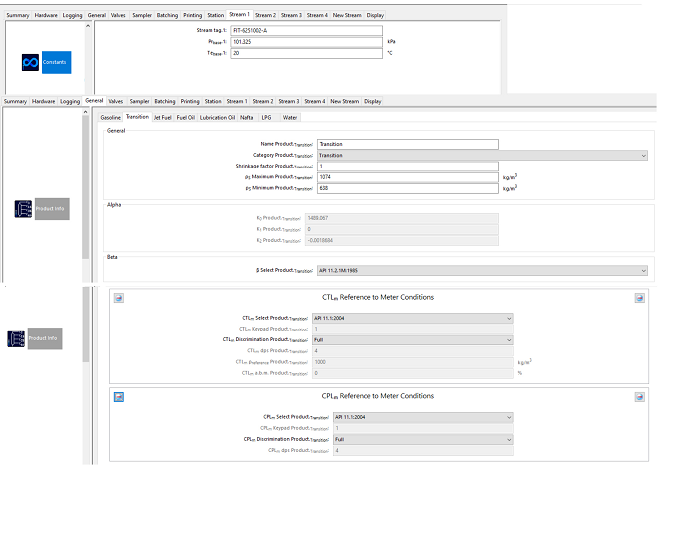The width and height of the screenshot is (682, 546).
Task: Click the sidebar scrollbar beside the CTL section
Action: 86,324
